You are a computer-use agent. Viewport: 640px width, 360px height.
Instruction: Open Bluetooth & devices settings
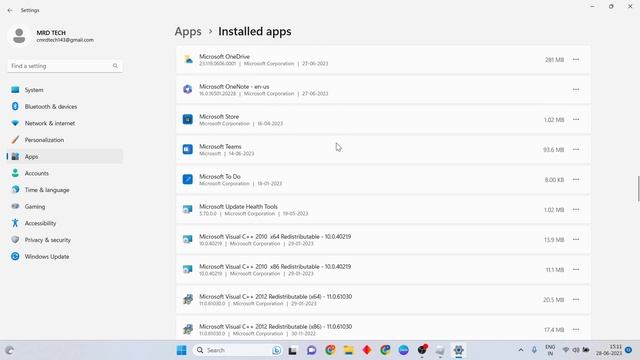tap(65, 107)
